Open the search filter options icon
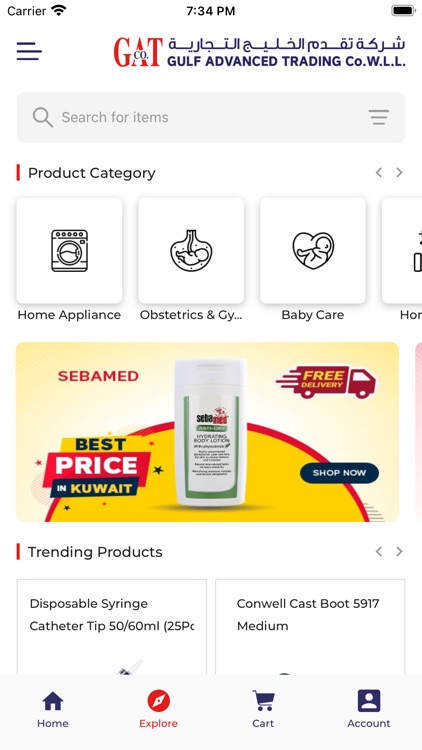Image resolution: width=422 pixels, height=750 pixels. click(378, 117)
